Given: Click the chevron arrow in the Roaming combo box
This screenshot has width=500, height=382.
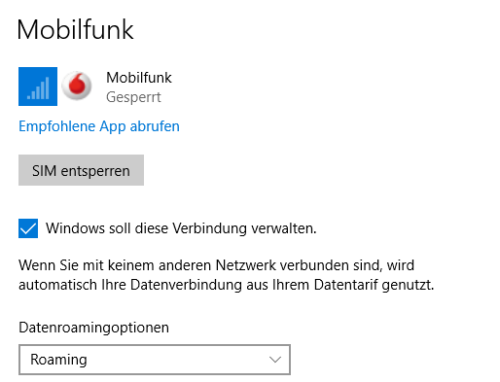Looking at the screenshot, I should (x=275, y=360).
